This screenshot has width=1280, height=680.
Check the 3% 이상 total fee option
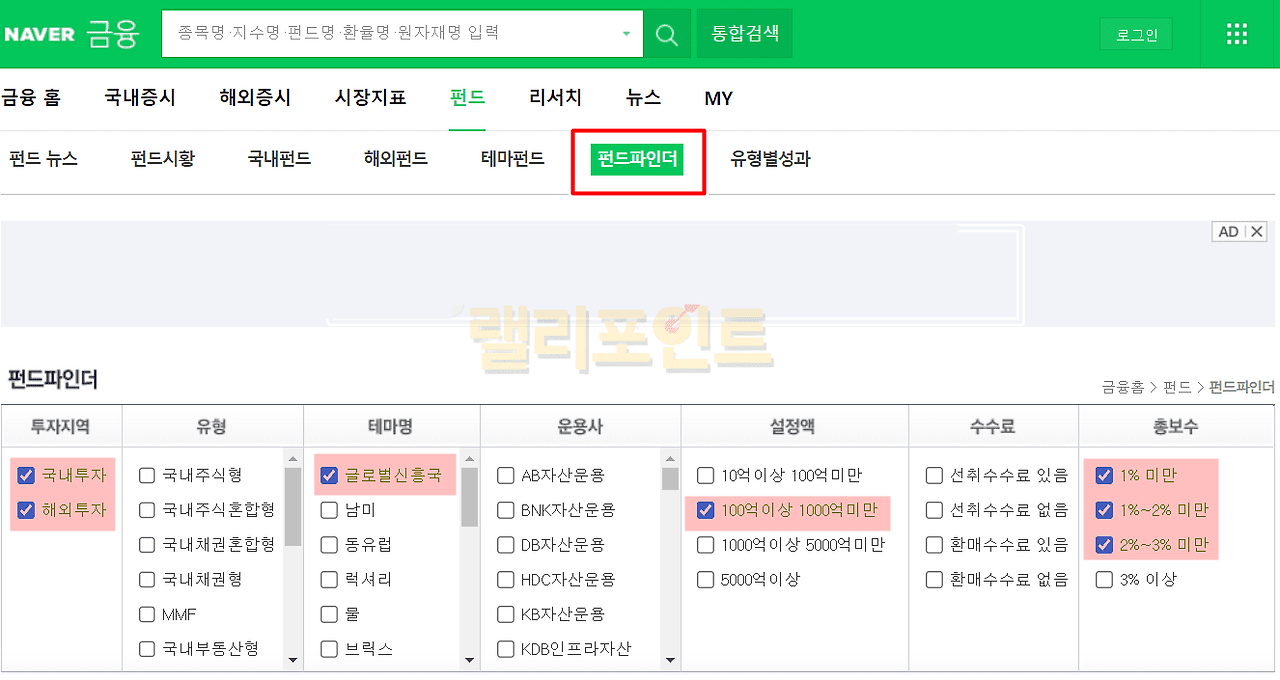[1104, 579]
